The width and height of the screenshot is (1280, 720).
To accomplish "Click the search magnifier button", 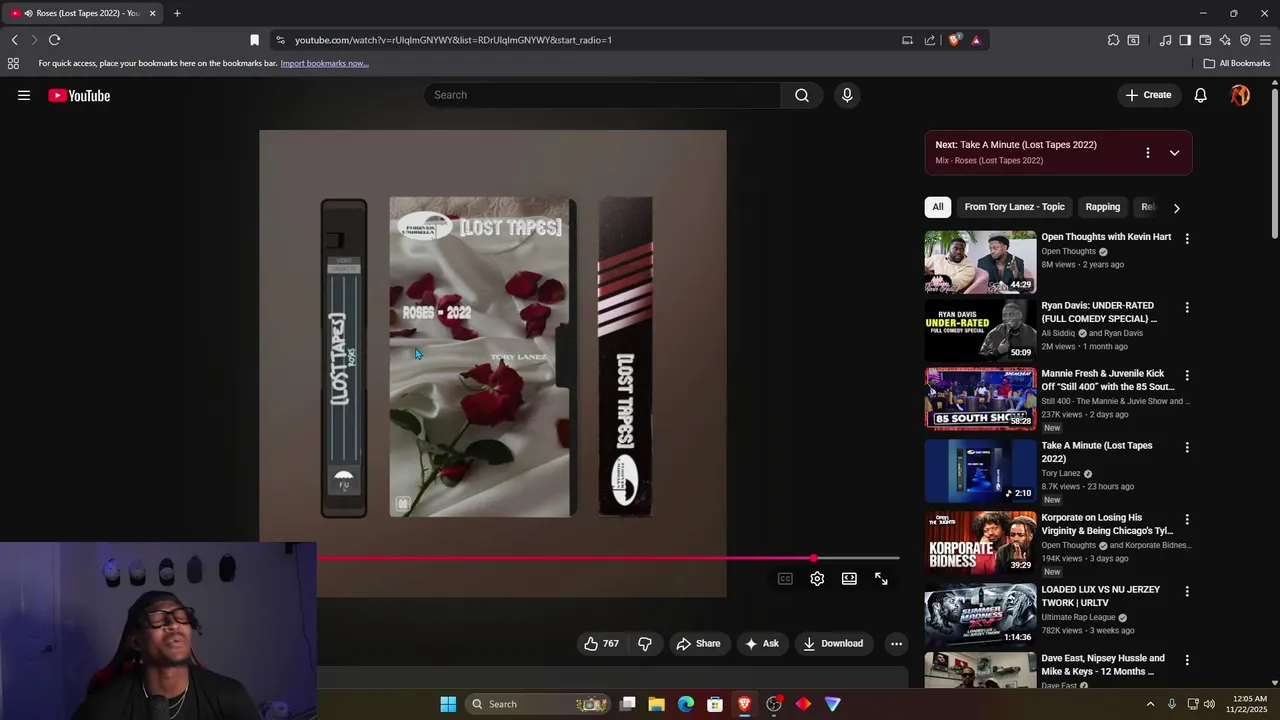I will [802, 95].
